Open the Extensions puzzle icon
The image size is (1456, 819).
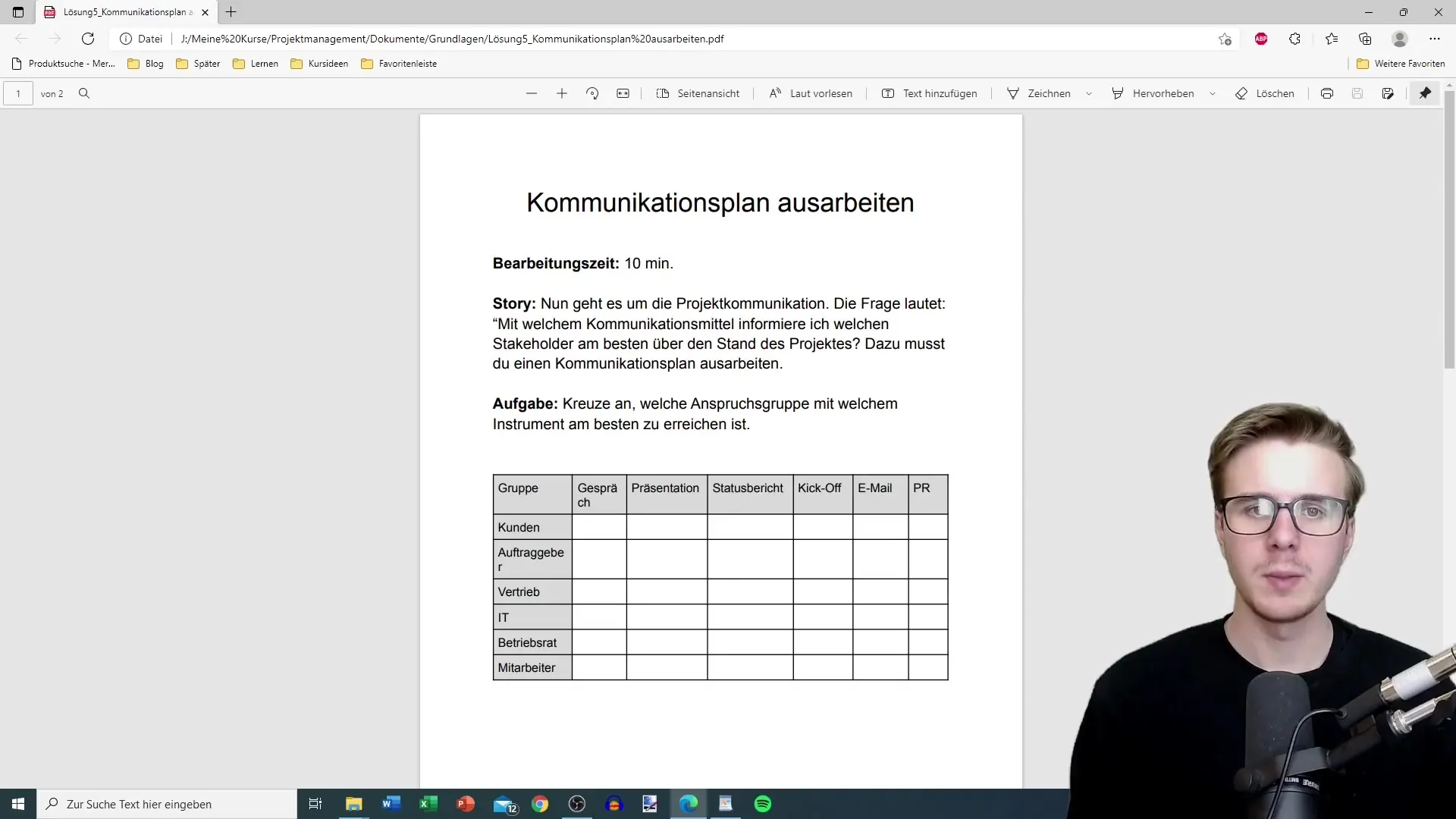(x=1295, y=39)
